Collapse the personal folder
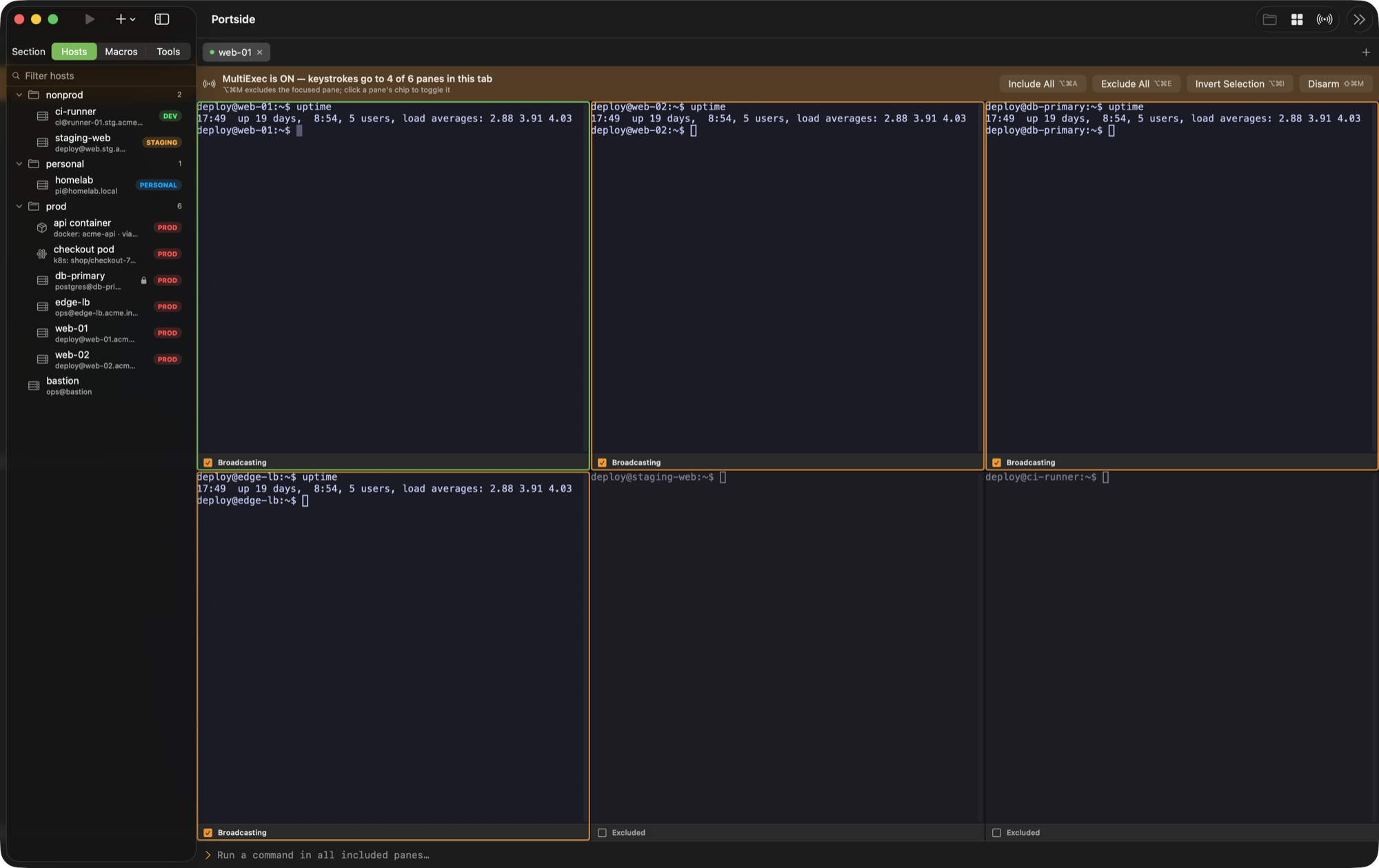Image resolution: width=1379 pixels, height=868 pixels. [19, 164]
